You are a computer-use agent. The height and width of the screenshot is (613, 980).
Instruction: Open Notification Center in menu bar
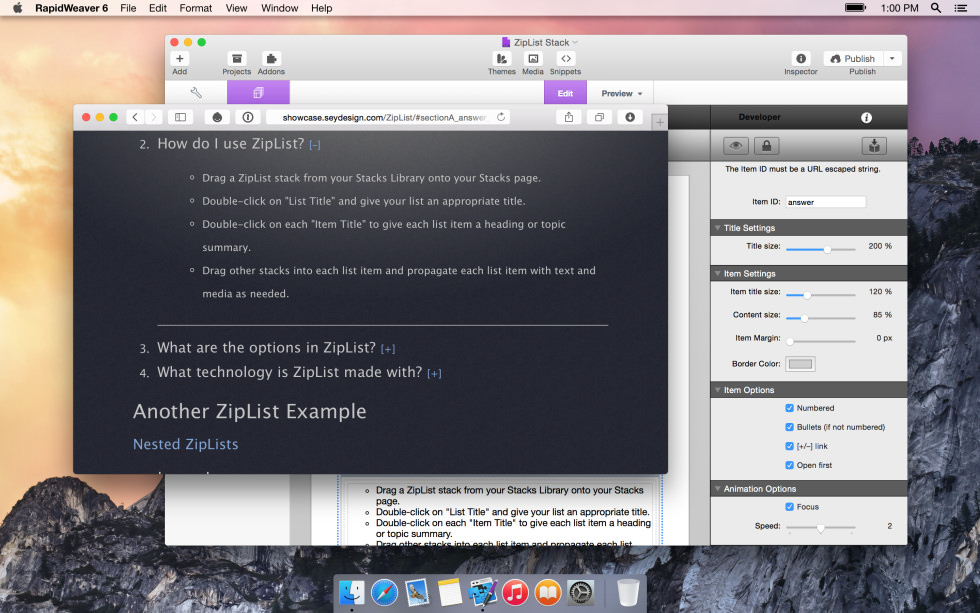coord(961,7)
